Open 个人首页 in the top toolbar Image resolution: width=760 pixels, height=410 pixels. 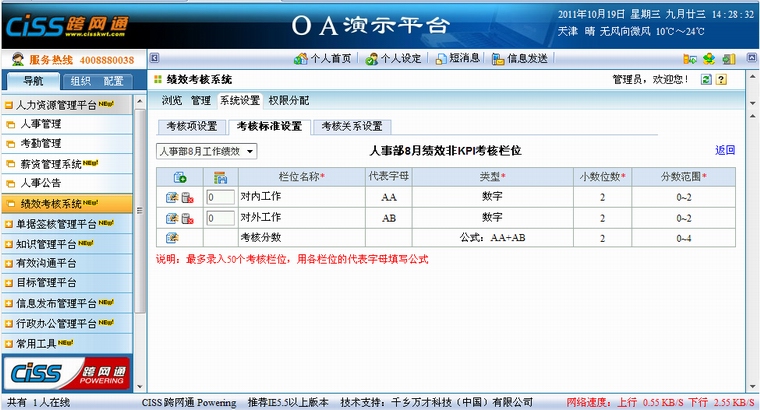pyautogui.click(x=324, y=58)
